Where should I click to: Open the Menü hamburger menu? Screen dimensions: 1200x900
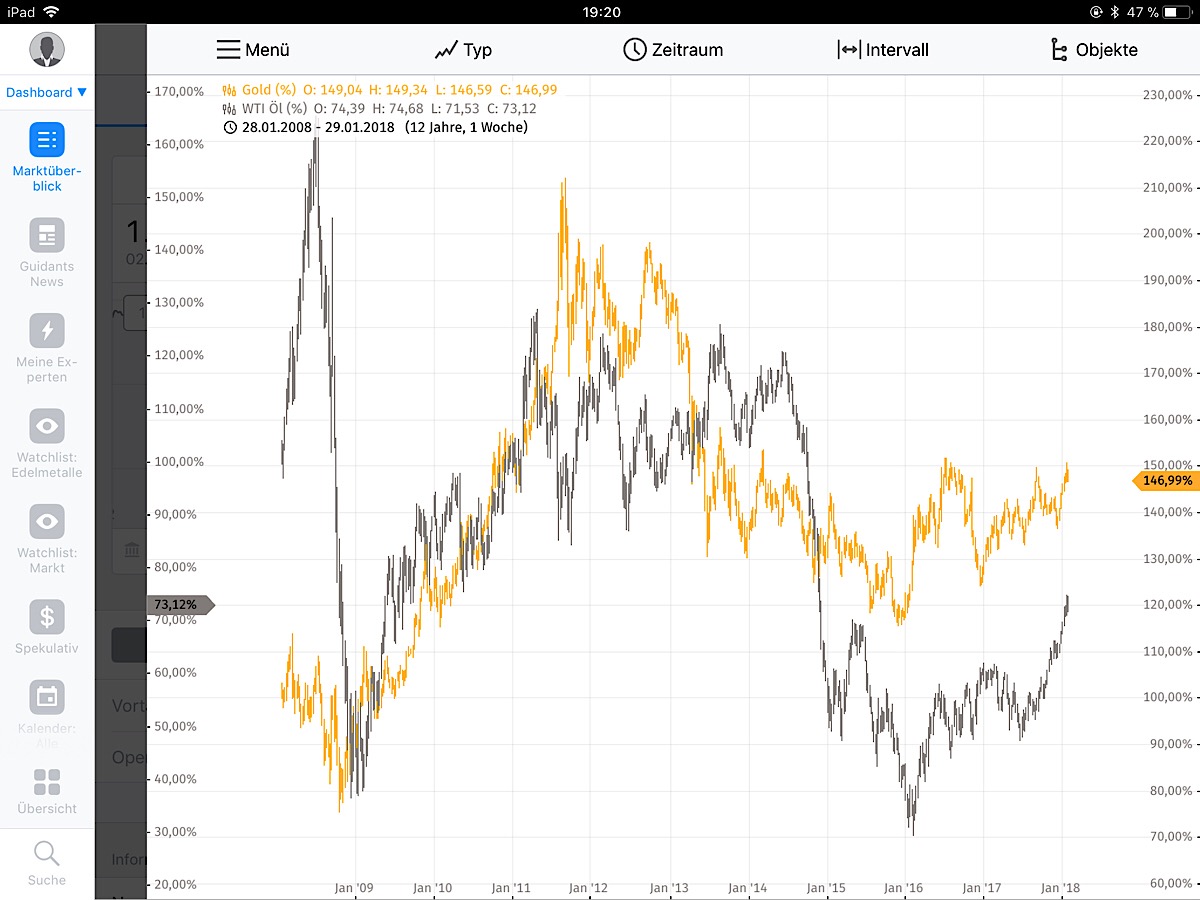click(252, 49)
